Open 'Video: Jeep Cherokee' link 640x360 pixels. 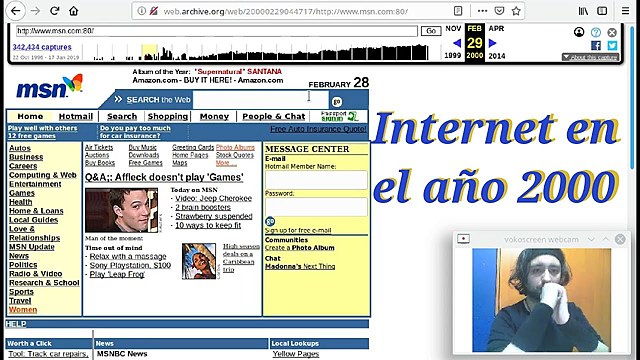point(213,198)
